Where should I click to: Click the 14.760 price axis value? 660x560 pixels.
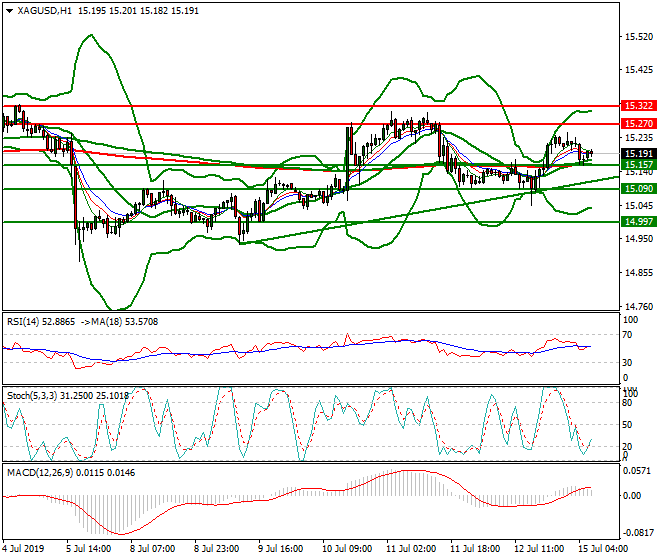[x=639, y=307]
